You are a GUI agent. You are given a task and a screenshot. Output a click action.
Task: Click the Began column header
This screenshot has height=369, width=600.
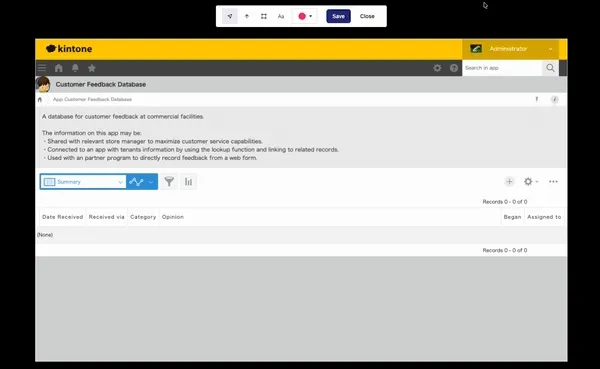coord(512,217)
